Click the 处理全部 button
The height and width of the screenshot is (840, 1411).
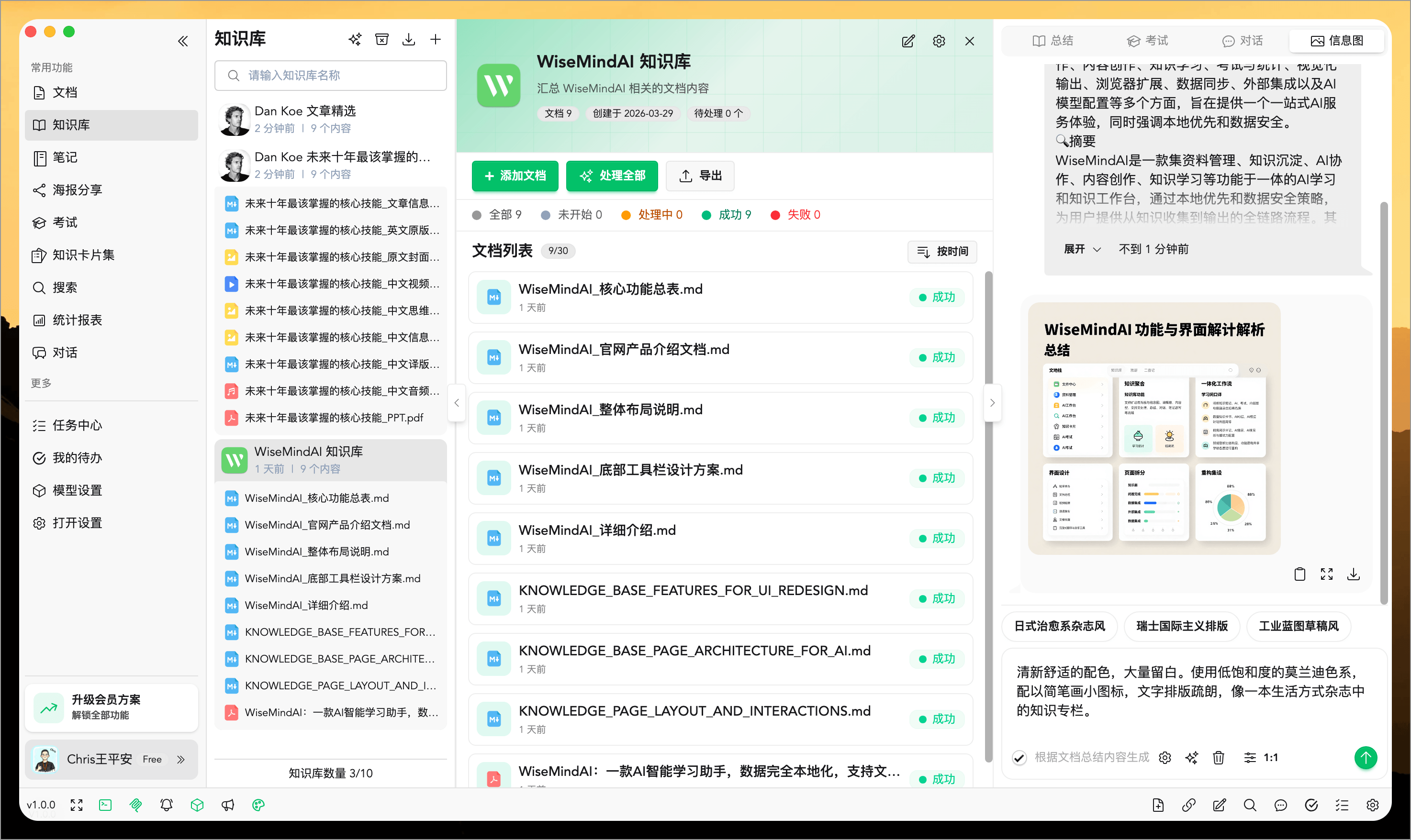pos(612,176)
